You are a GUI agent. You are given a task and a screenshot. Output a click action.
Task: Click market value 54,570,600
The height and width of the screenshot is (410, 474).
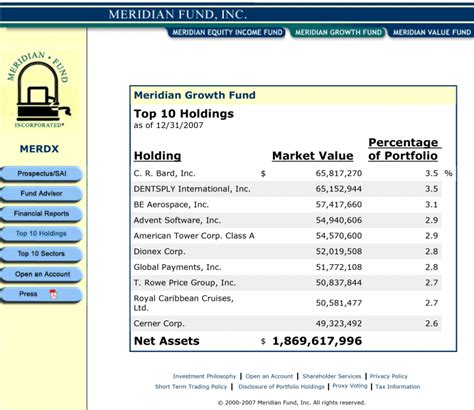coord(339,236)
